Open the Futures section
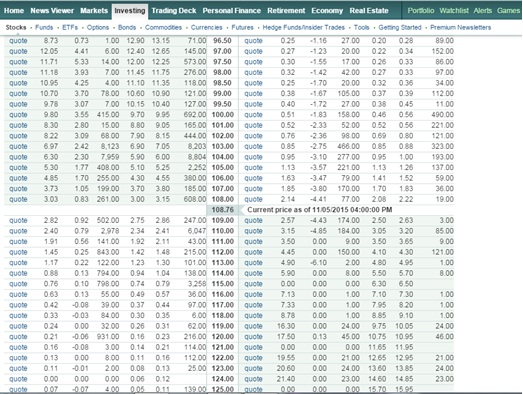Image resolution: width=523 pixels, height=394 pixels. tap(242, 27)
